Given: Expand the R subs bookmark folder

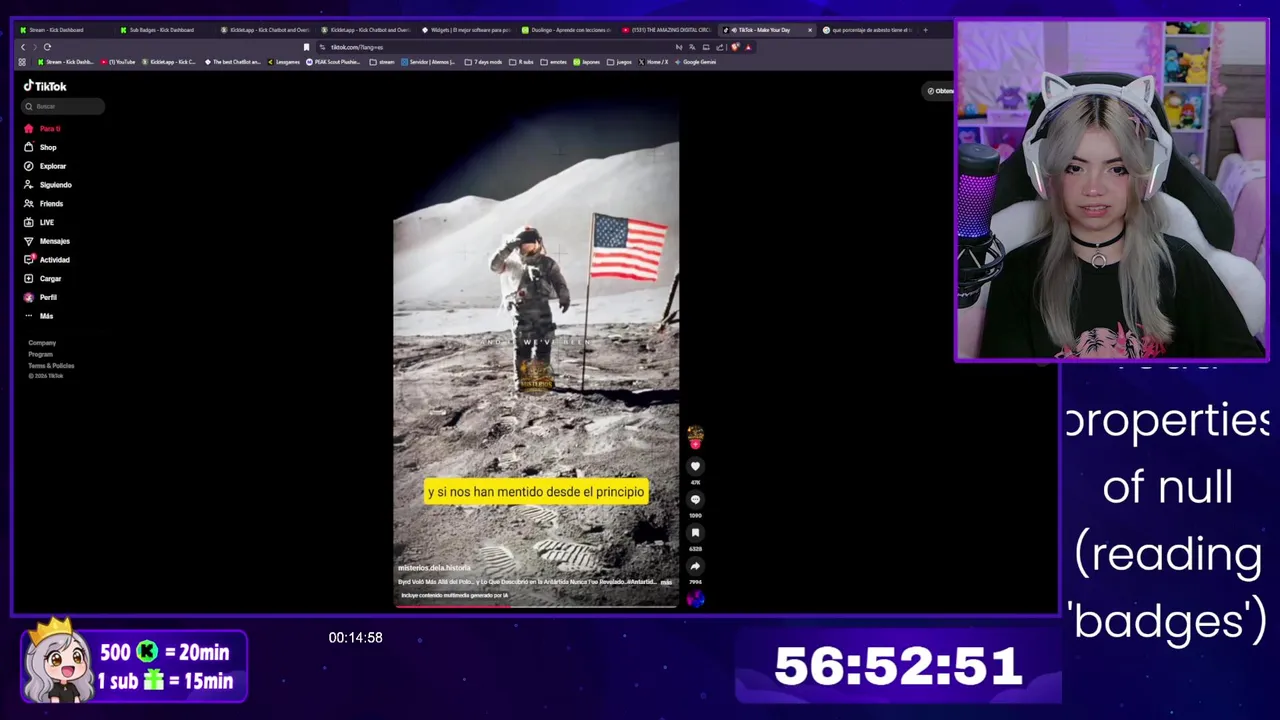Looking at the screenshot, I should [x=522, y=62].
